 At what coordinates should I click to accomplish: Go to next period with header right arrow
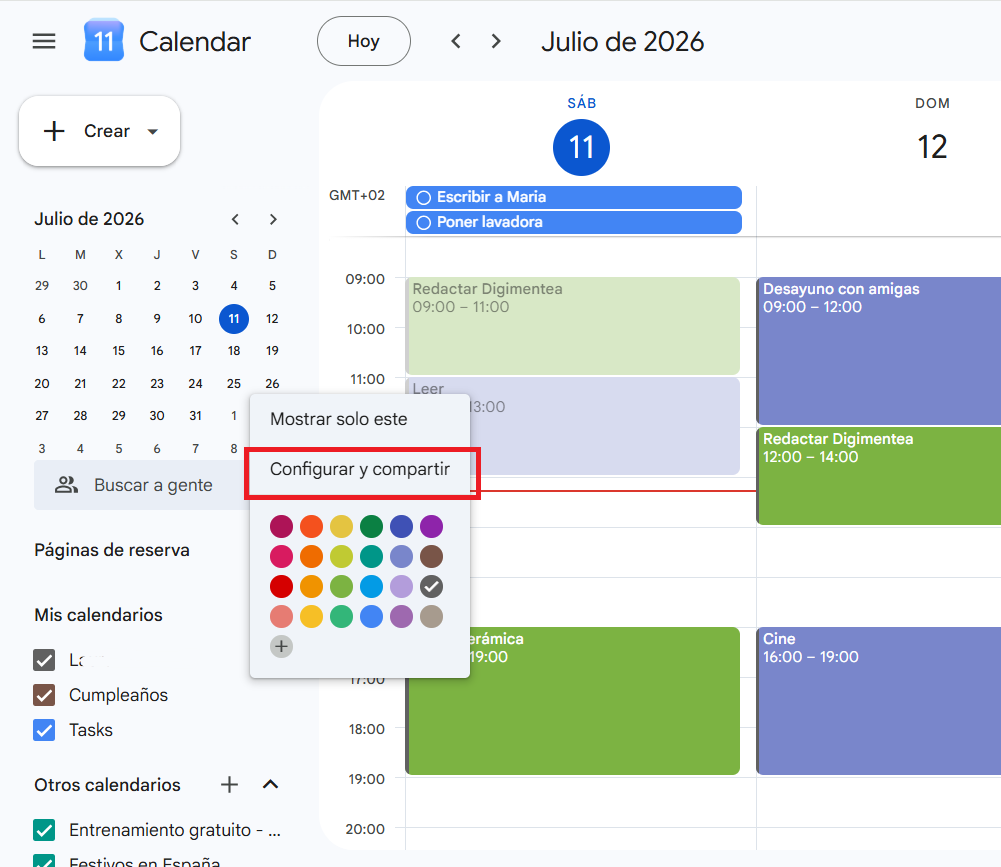(x=496, y=41)
